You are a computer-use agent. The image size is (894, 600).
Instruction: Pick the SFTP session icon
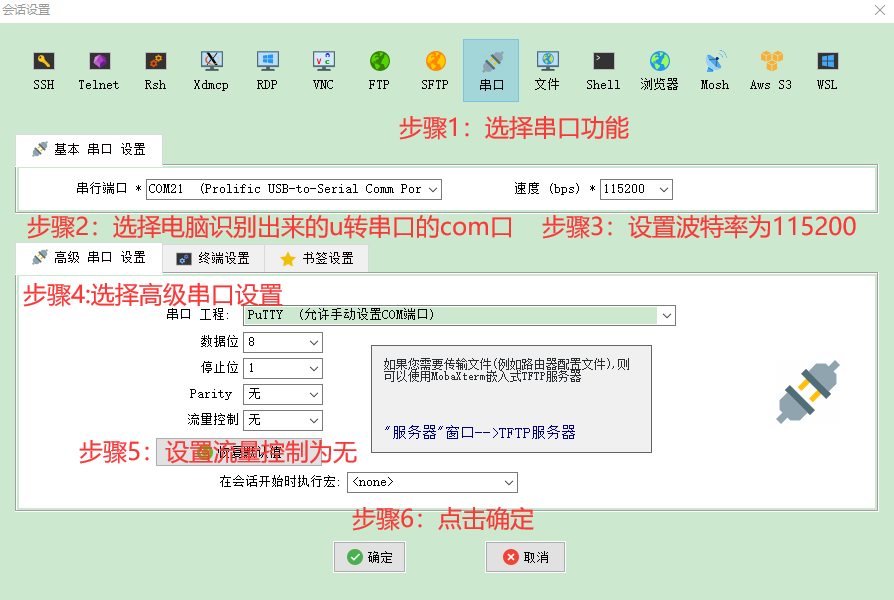(x=435, y=71)
